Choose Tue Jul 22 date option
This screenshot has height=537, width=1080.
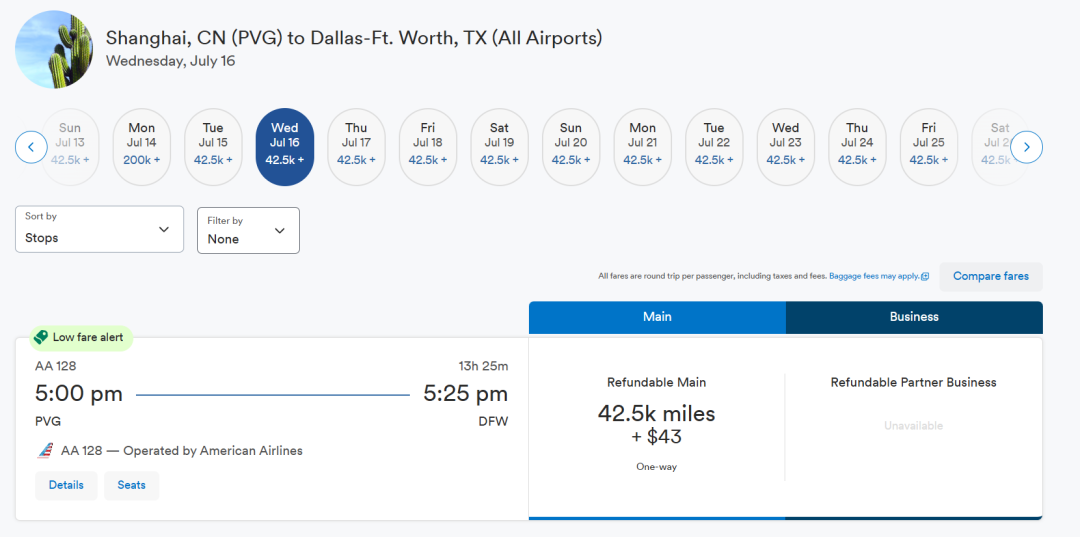click(714, 147)
